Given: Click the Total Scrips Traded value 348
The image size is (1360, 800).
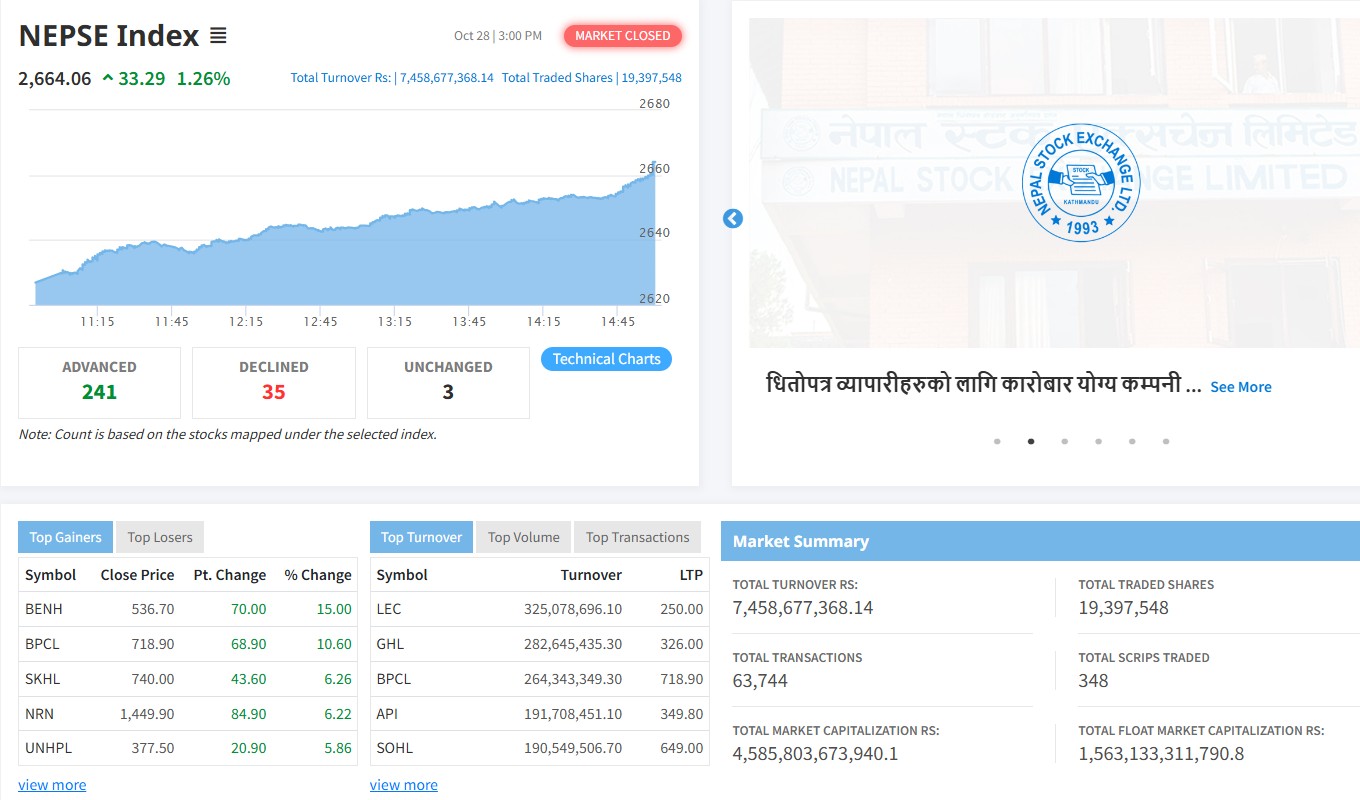Looking at the screenshot, I should pos(1093,681).
